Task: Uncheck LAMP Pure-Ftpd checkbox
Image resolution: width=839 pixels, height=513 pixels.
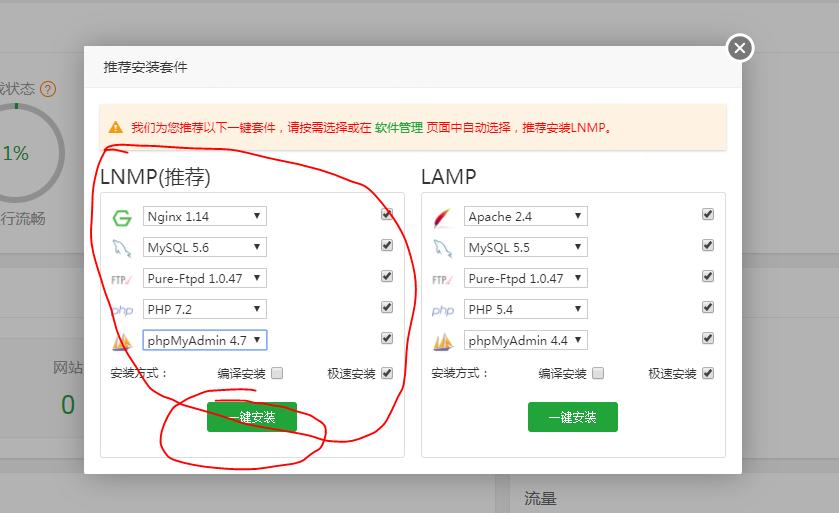Action: pyautogui.click(x=708, y=277)
